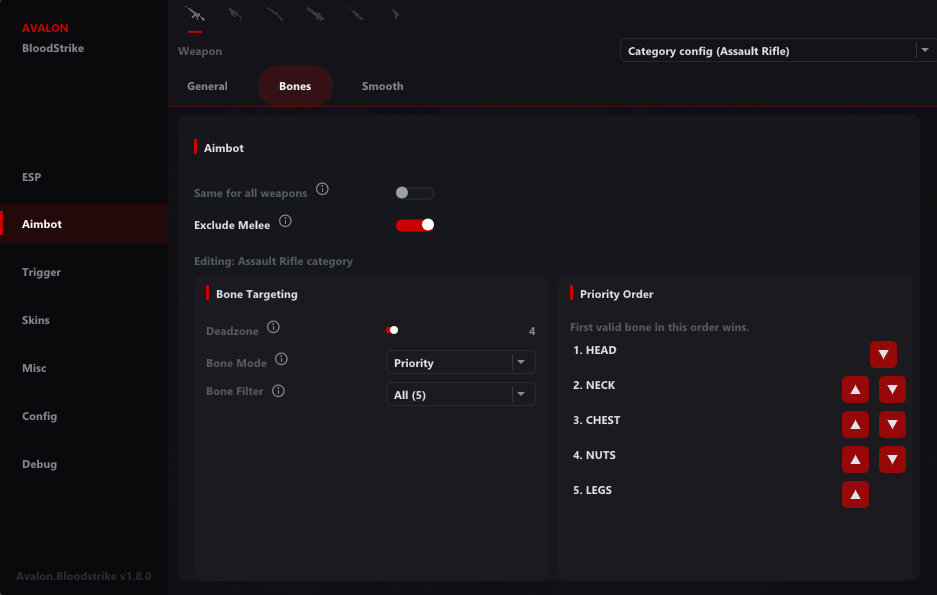Select the shotgun weapon category icon

pos(275,14)
